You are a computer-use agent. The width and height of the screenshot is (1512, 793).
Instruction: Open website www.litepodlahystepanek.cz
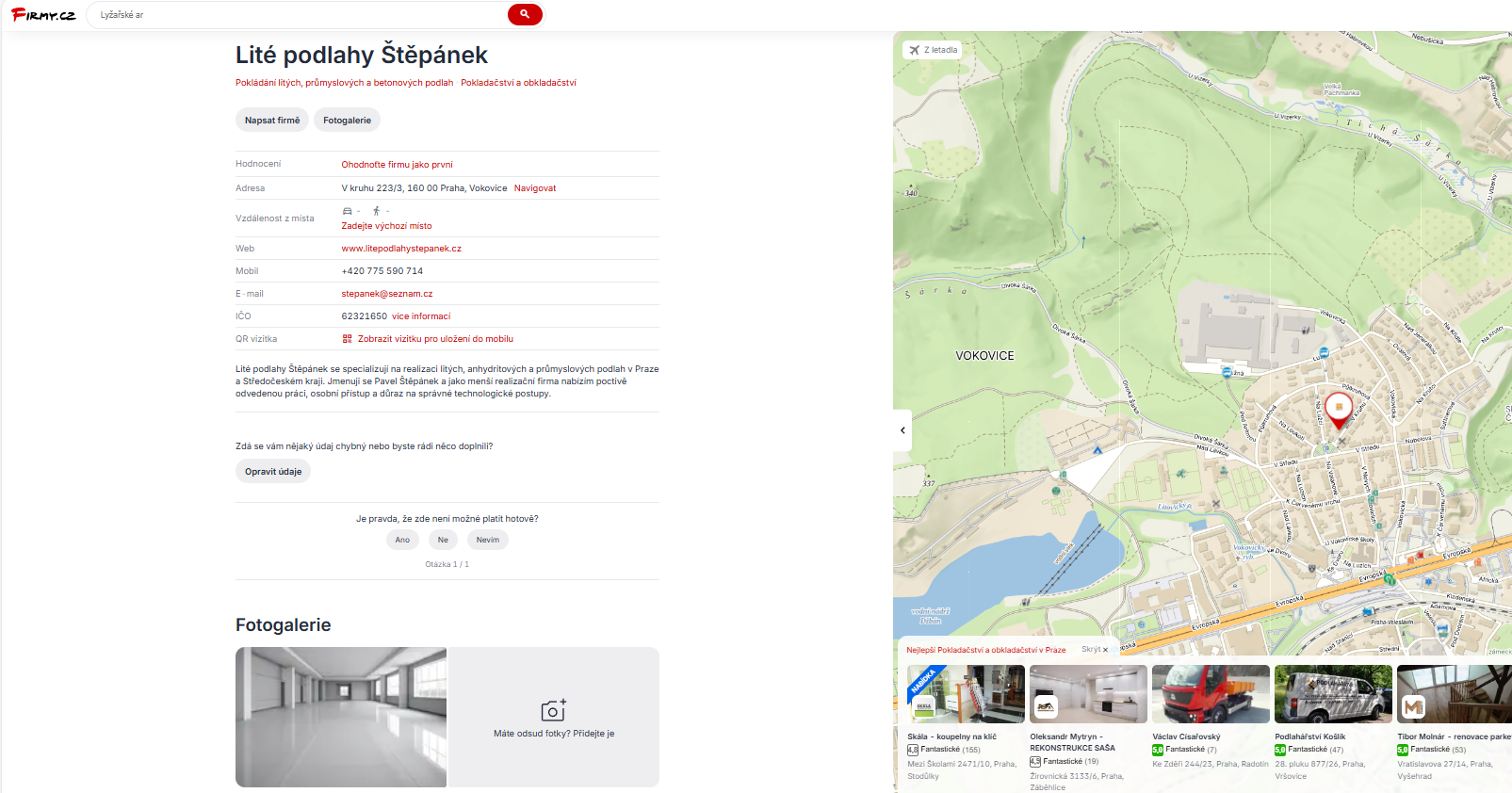401,249
